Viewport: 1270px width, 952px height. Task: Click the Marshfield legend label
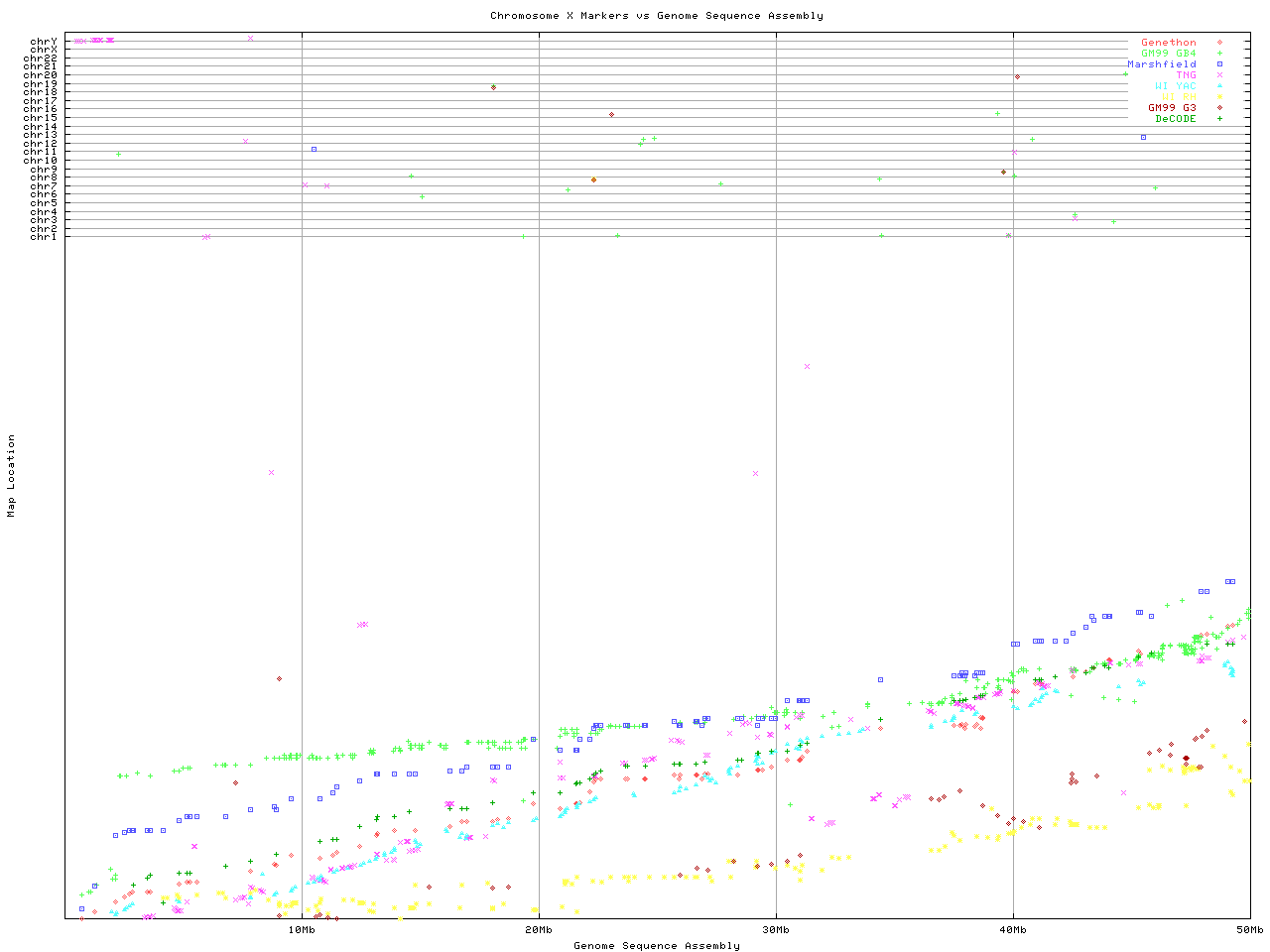point(1161,64)
